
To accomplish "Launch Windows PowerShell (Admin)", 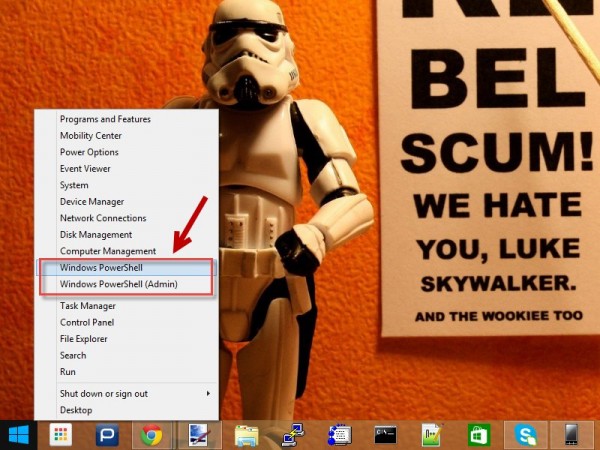I will [127, 284].
